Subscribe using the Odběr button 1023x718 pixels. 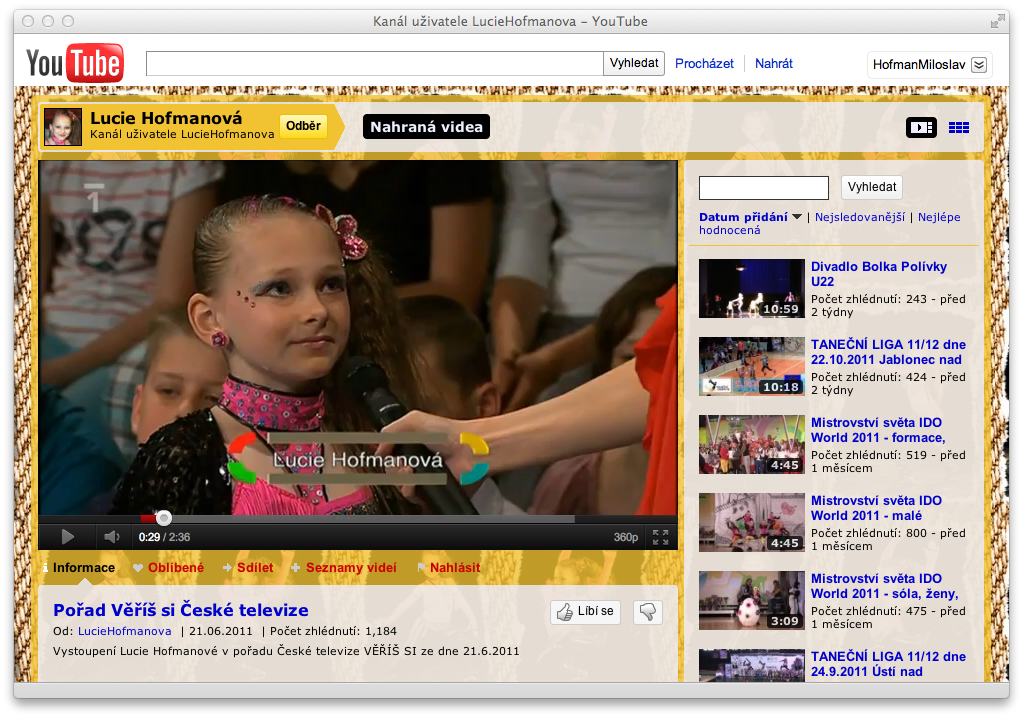point(303,126)
